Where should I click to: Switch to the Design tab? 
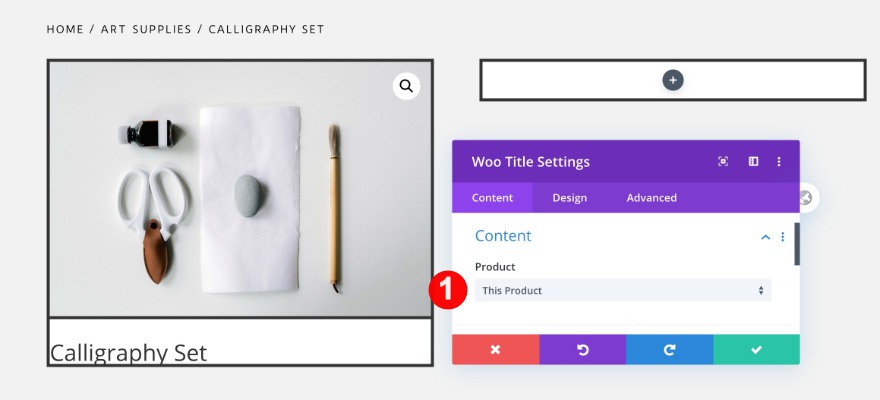click(570, 198)
